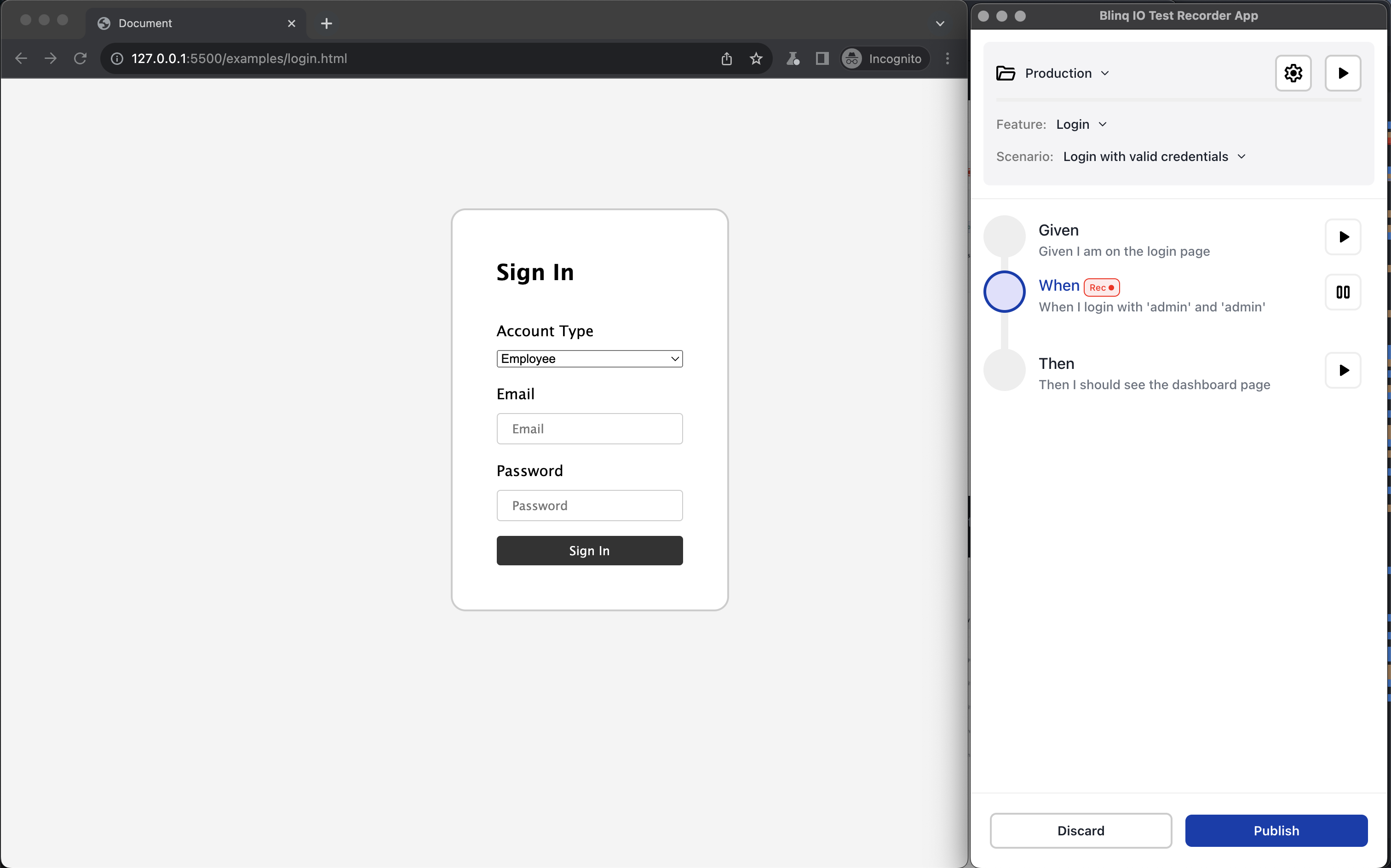
Task: Pause recording of the When step
Action: tap(1342, 292)
